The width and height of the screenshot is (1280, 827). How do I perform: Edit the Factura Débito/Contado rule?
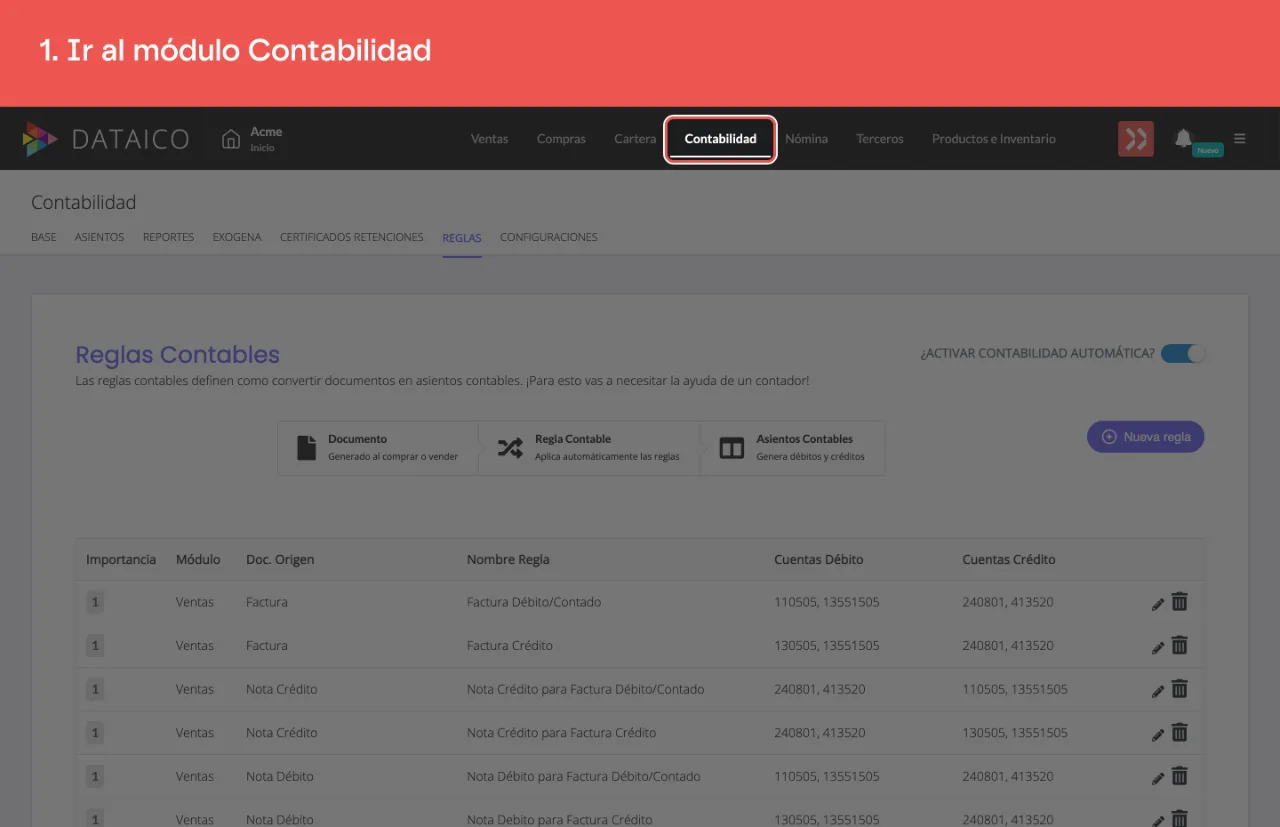(x=1158, y=603)
